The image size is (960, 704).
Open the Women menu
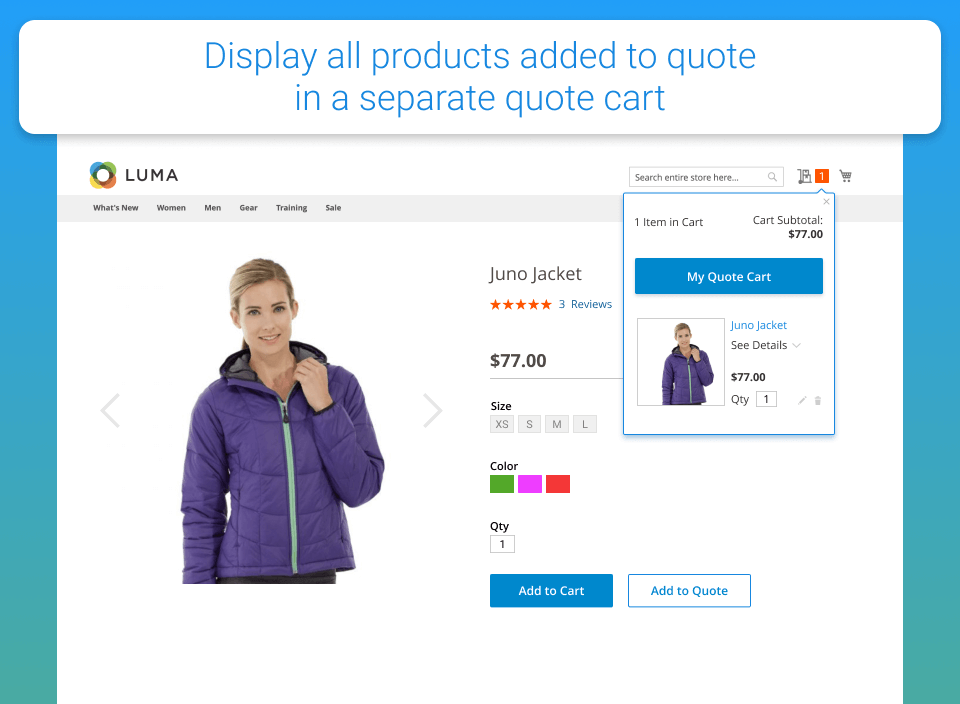(171, 208)
